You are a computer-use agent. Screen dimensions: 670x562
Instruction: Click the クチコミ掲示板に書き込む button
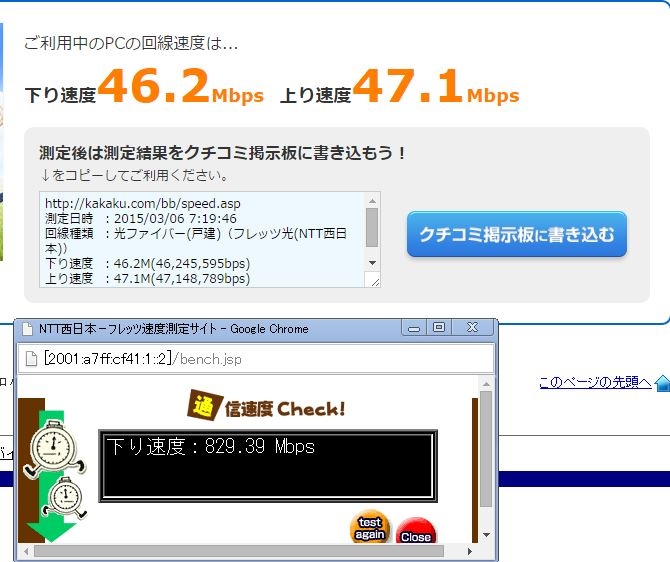[x=517, y=234]
